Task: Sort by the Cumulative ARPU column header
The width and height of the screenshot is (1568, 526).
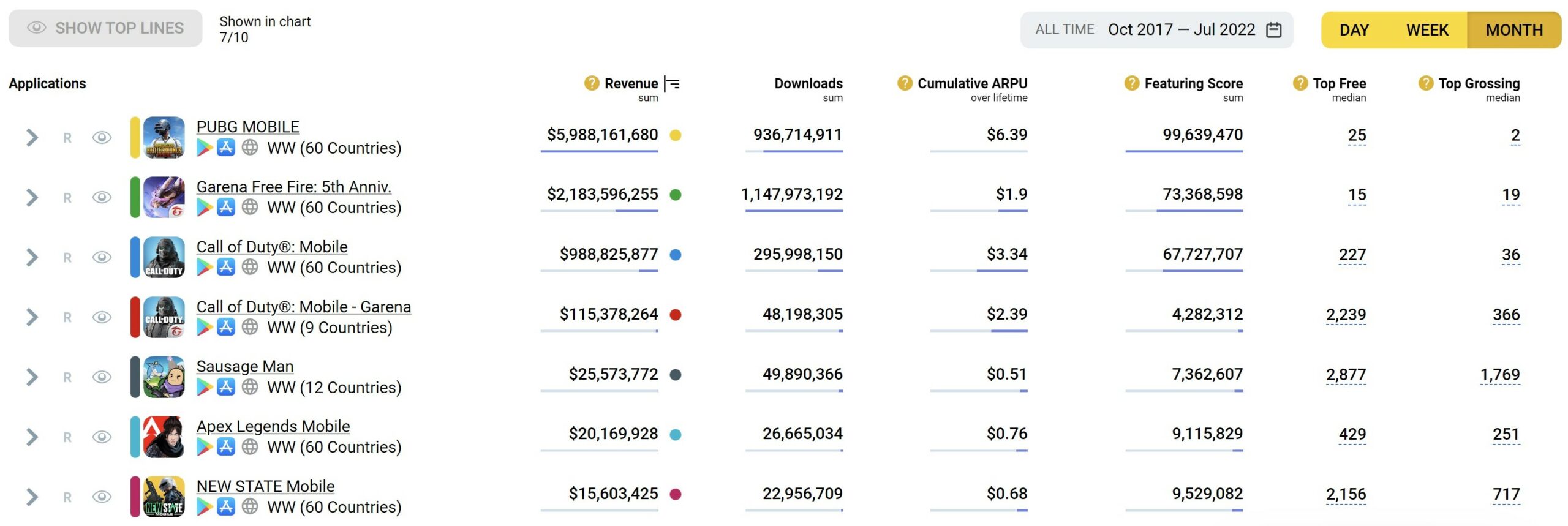Action: pos(972,83)
